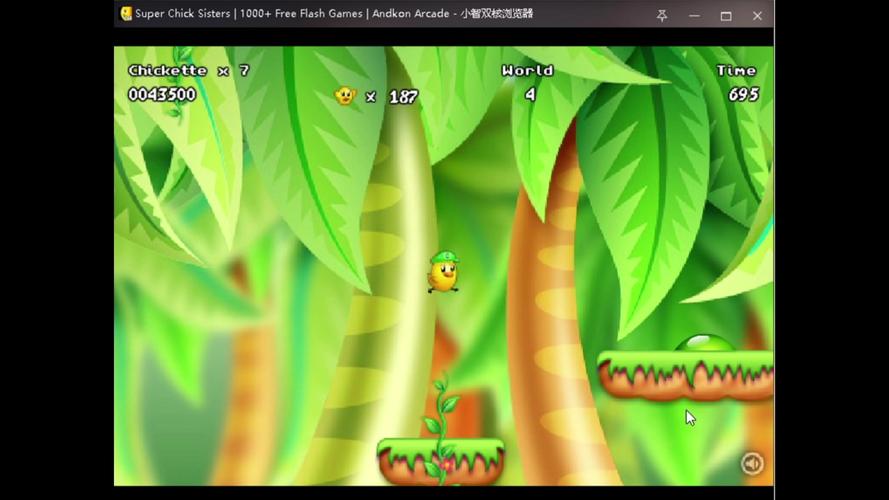Click the green slime dome on right platform
This screenshot has height=500, width=889.
pyautogui.click(x=705, y=344)
